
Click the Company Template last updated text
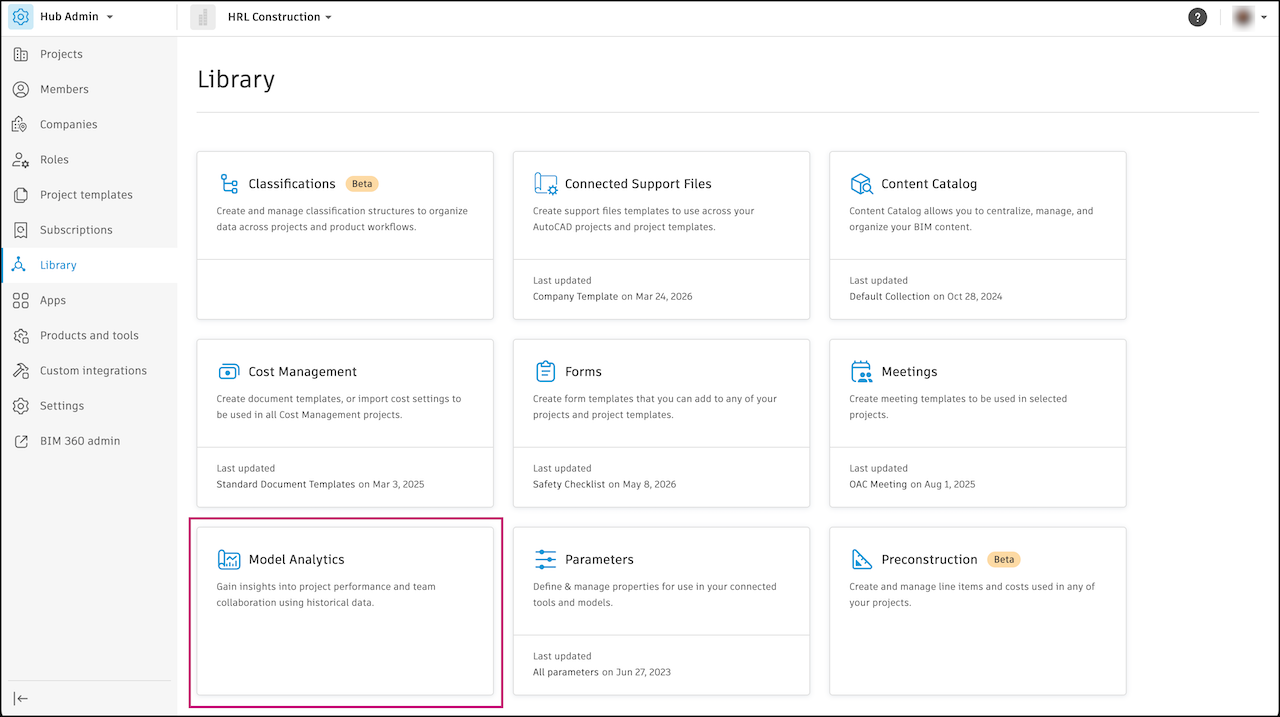[x=612, y=297]
